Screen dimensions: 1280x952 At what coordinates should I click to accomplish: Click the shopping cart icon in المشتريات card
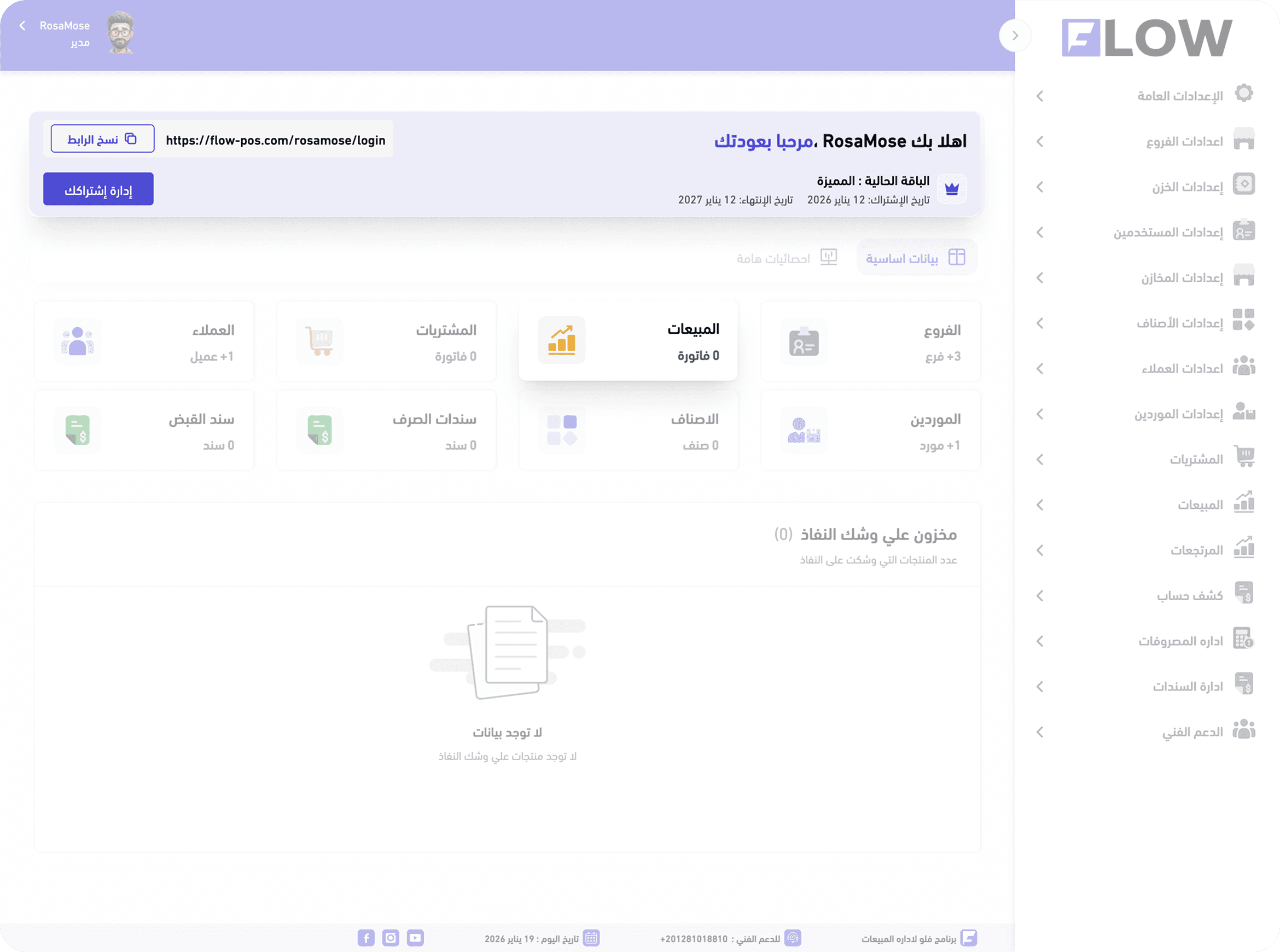319,341
